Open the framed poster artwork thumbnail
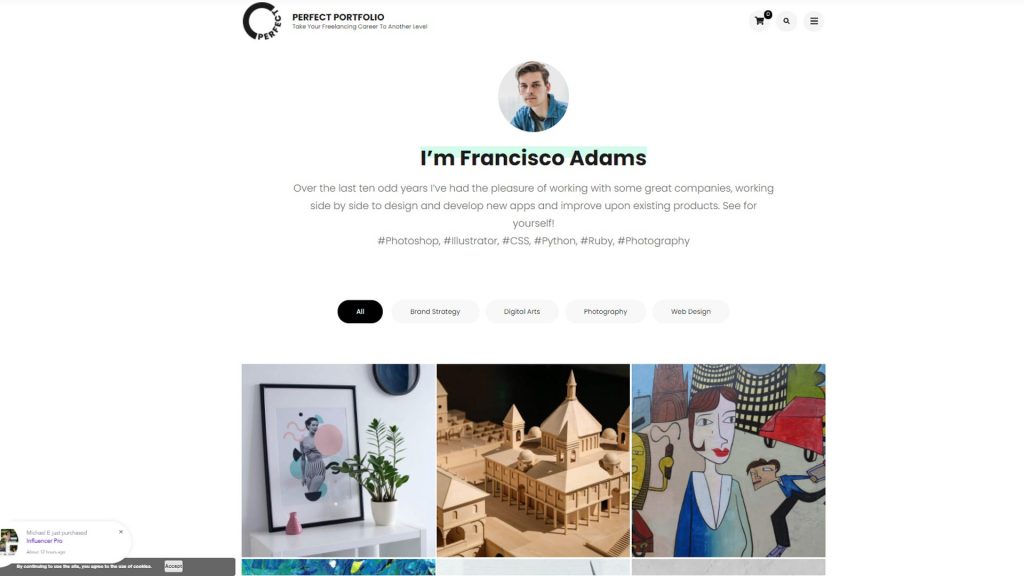The height and width of the screenshot is (576, 1024). (x=338, y=460)
